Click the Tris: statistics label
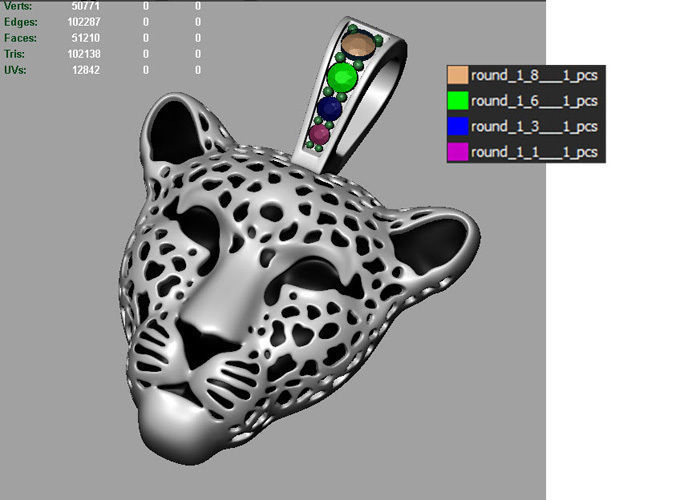Viewport: 676px width, 500px height. click(14, 54)
